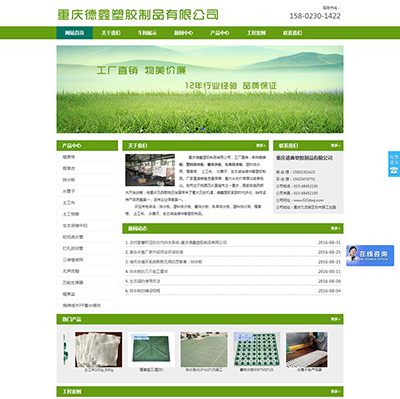Image resolution: width=400 pixels, height=399 pixels.
Task: Open the 联系我们 navigation menu item
Action: 292,33
